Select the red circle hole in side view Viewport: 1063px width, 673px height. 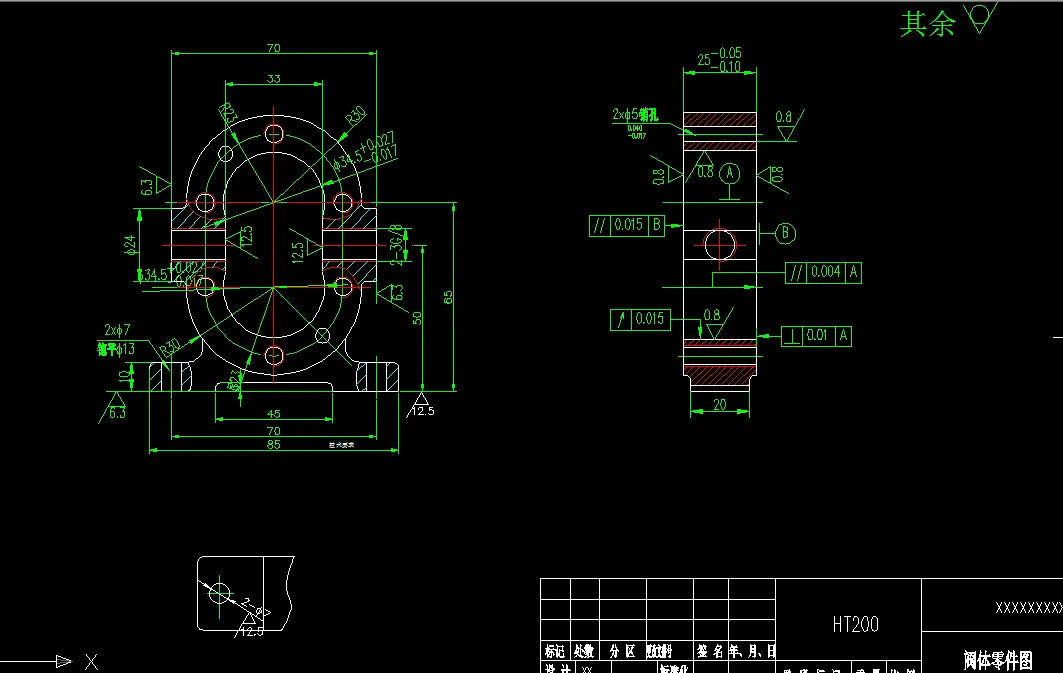(719, 245)
